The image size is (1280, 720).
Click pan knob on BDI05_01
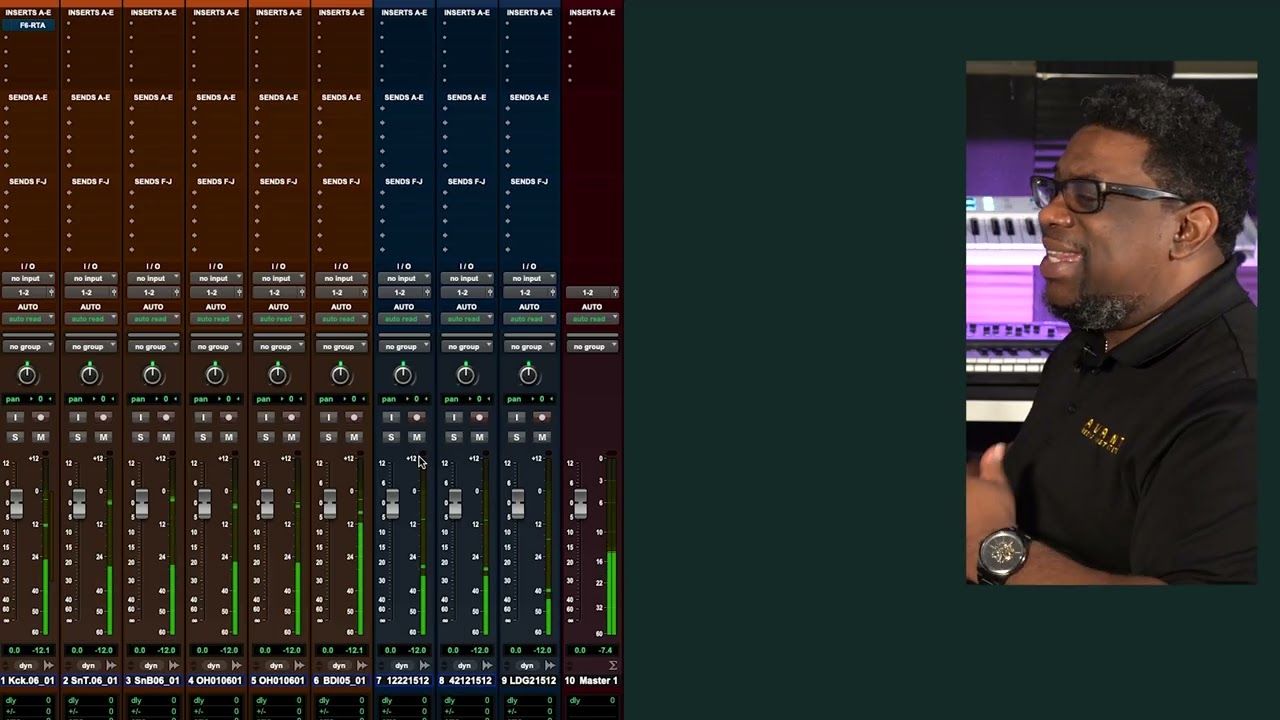click(x=340, y=375)
